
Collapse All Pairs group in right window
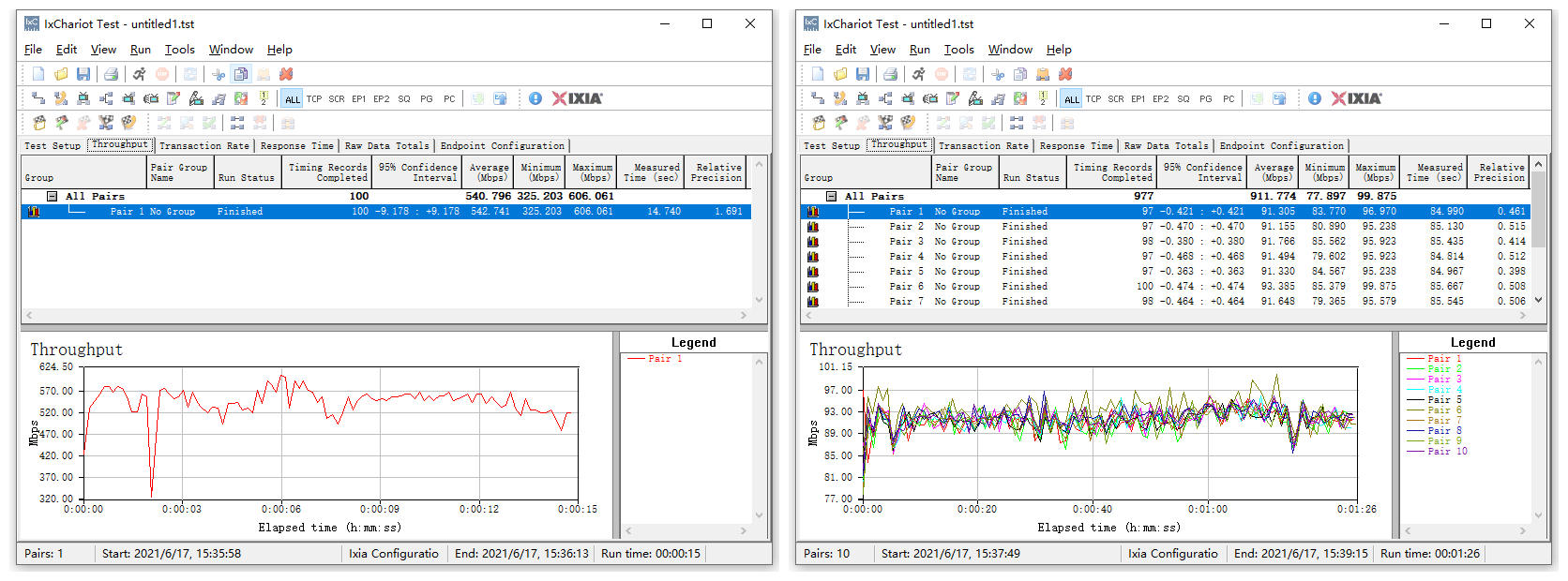pos(832,196)
